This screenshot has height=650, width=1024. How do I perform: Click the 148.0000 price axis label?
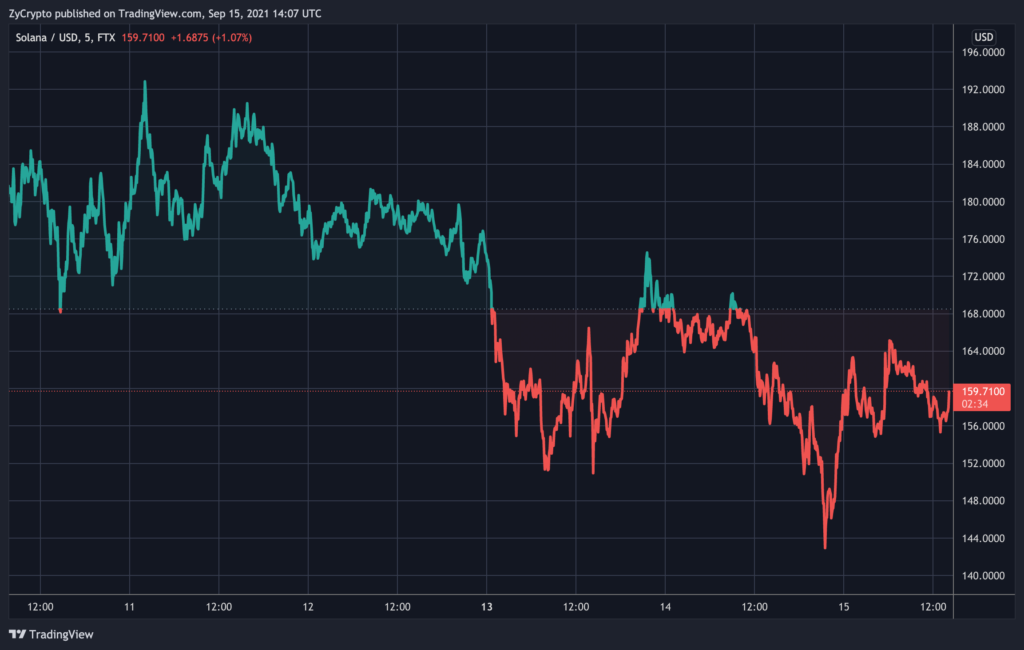pos(983,500)
